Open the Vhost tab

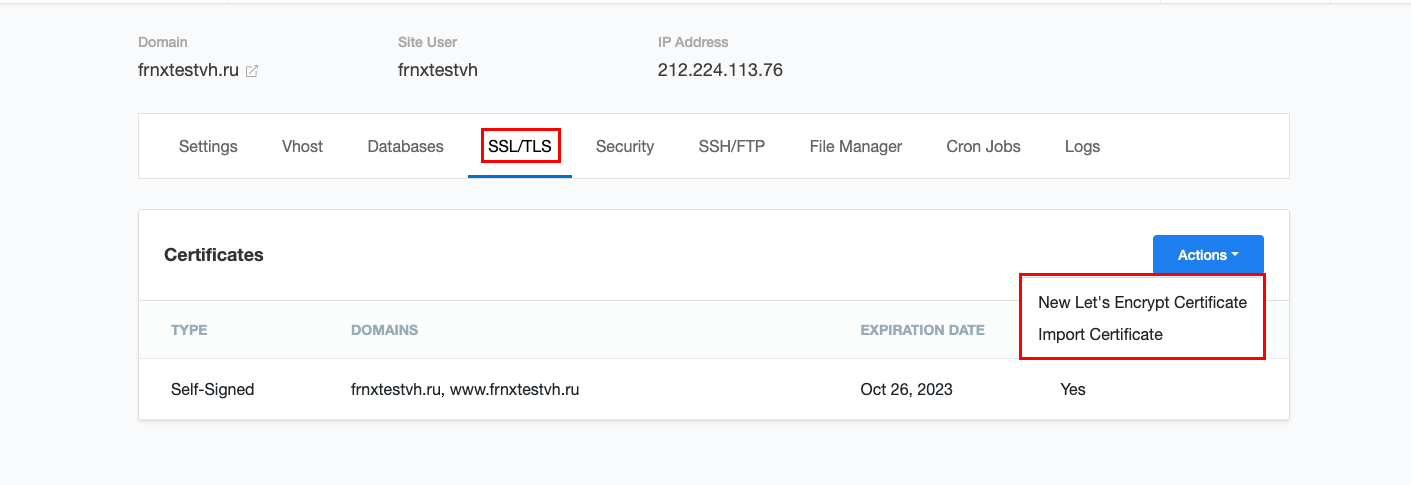tap(302, 146)
